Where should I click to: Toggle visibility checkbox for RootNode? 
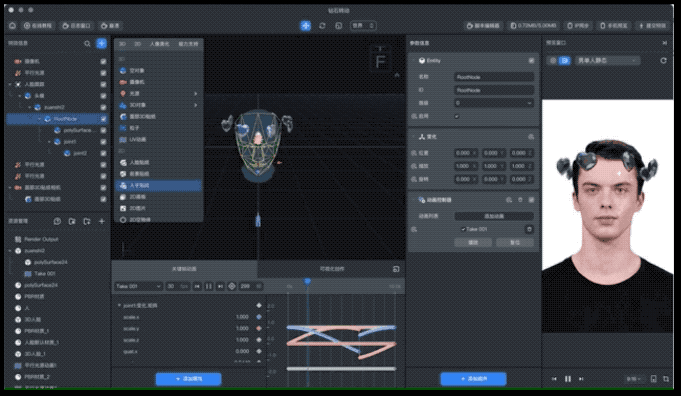pyautogui.click(x=103, y=119)
